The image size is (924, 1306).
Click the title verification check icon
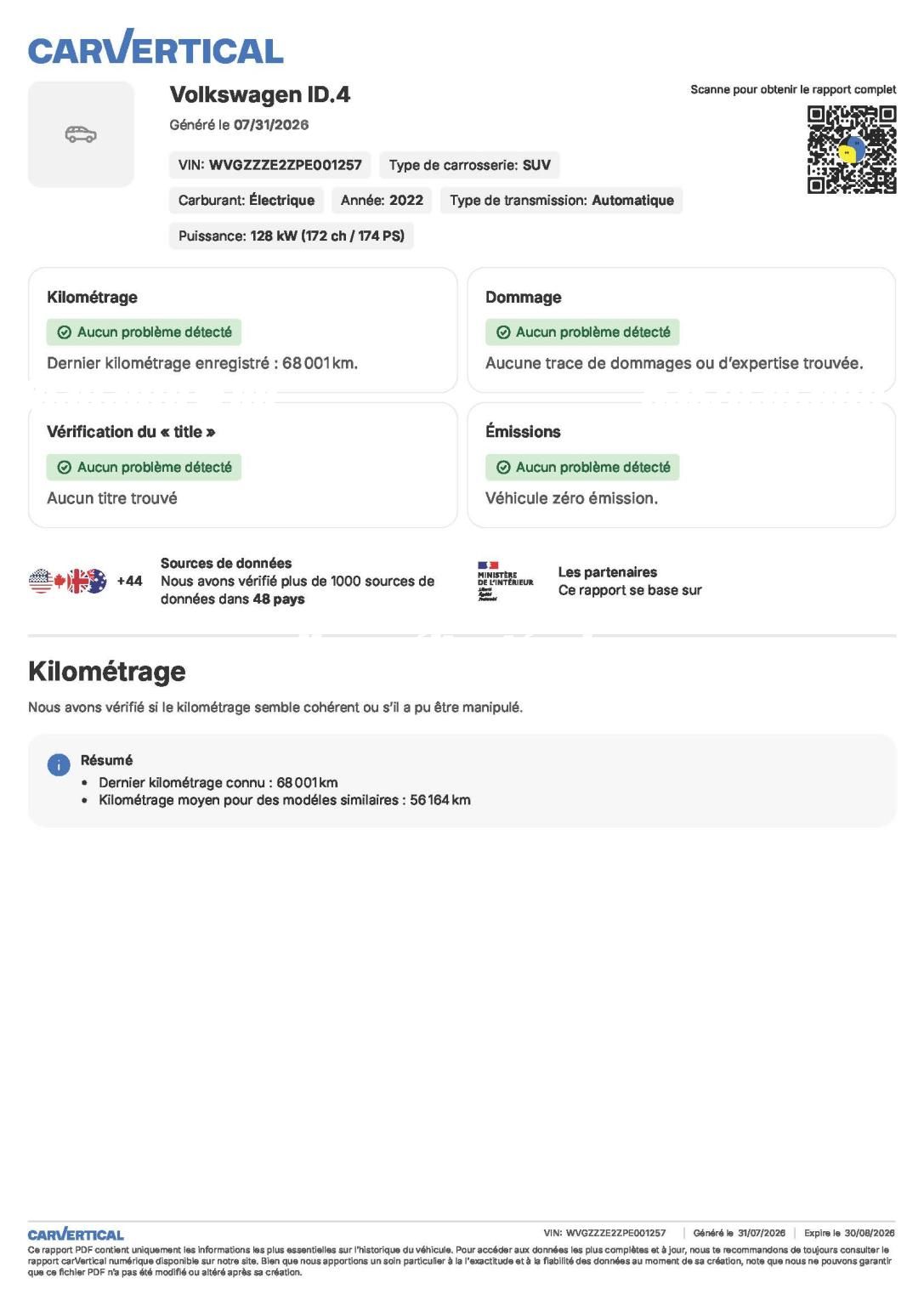64,468
